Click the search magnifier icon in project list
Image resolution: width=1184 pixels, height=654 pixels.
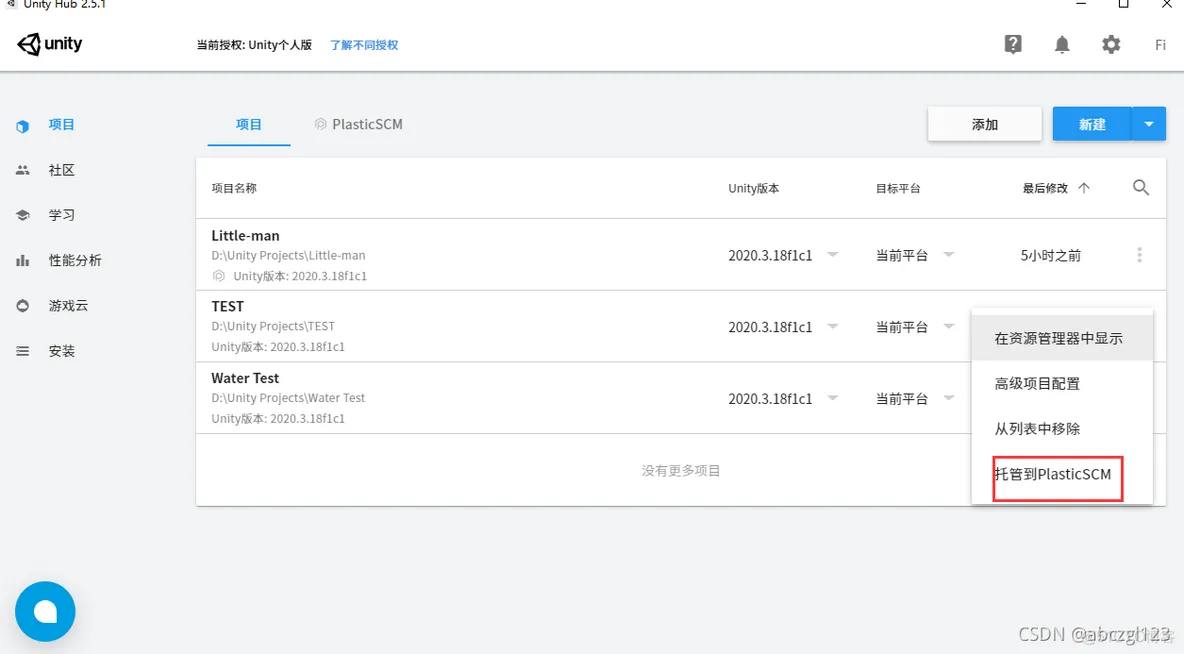(1140, 187)
